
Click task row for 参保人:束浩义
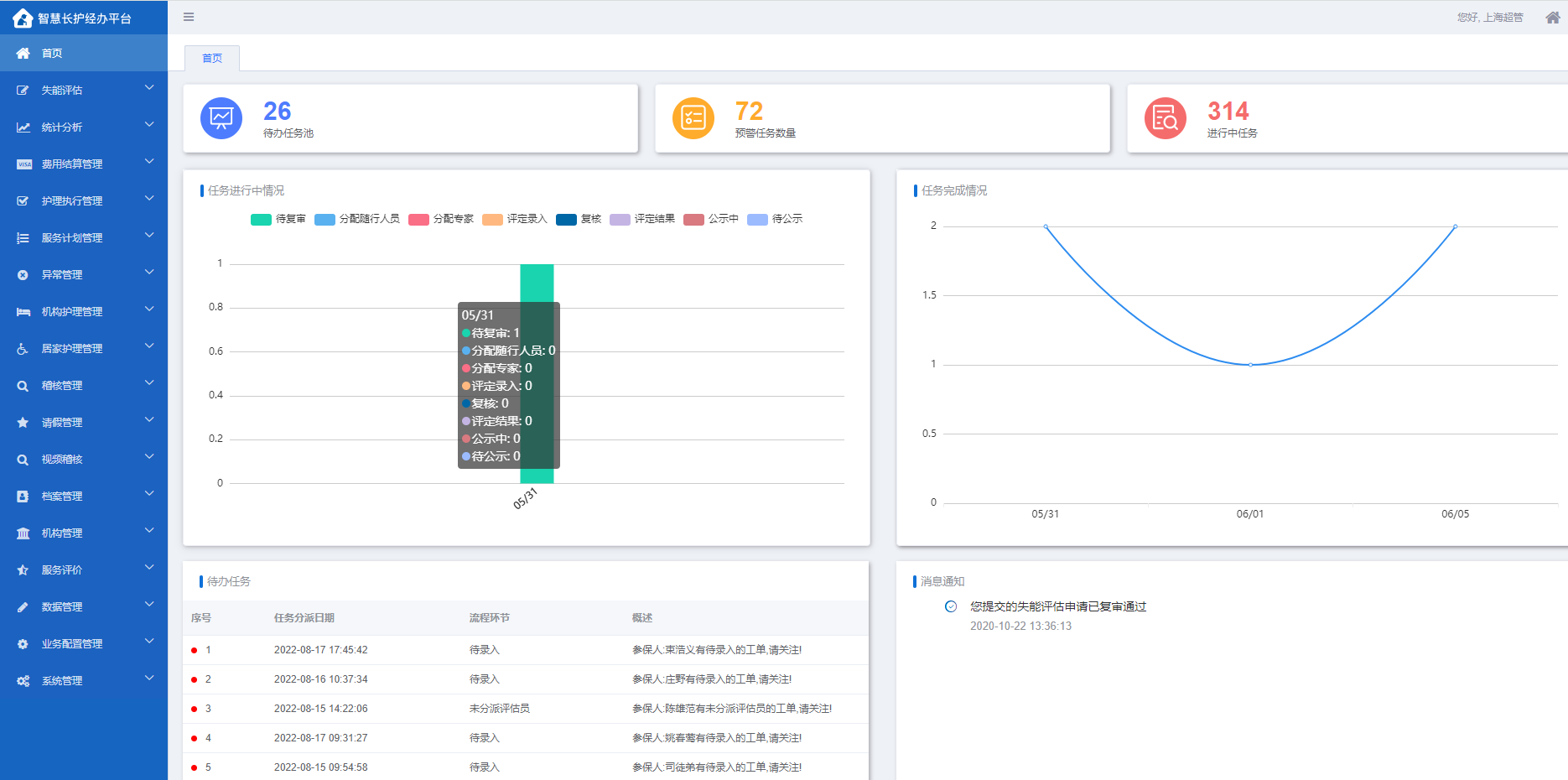point(526,650)
